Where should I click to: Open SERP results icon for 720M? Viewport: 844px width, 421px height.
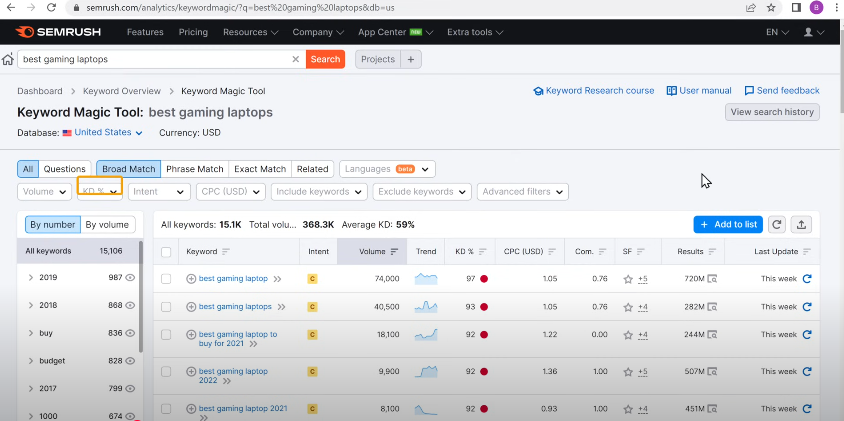(x=713, y=279)
